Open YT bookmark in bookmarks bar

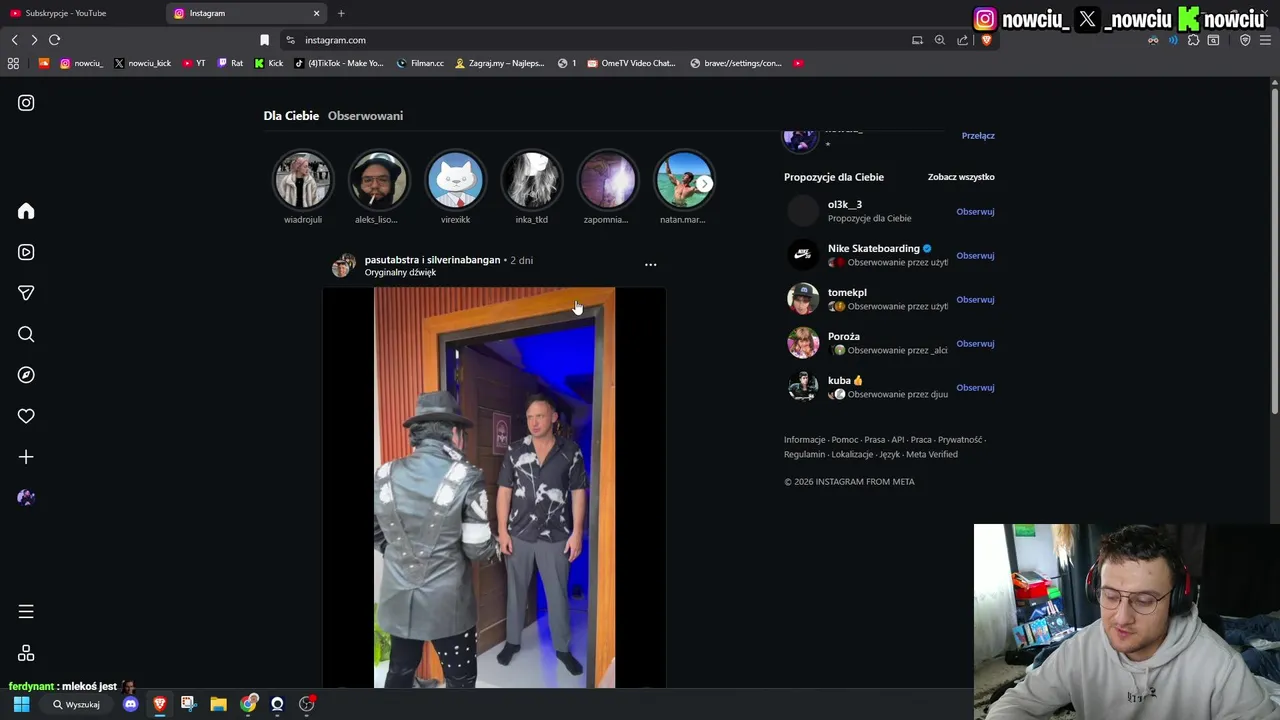[194, 63]
